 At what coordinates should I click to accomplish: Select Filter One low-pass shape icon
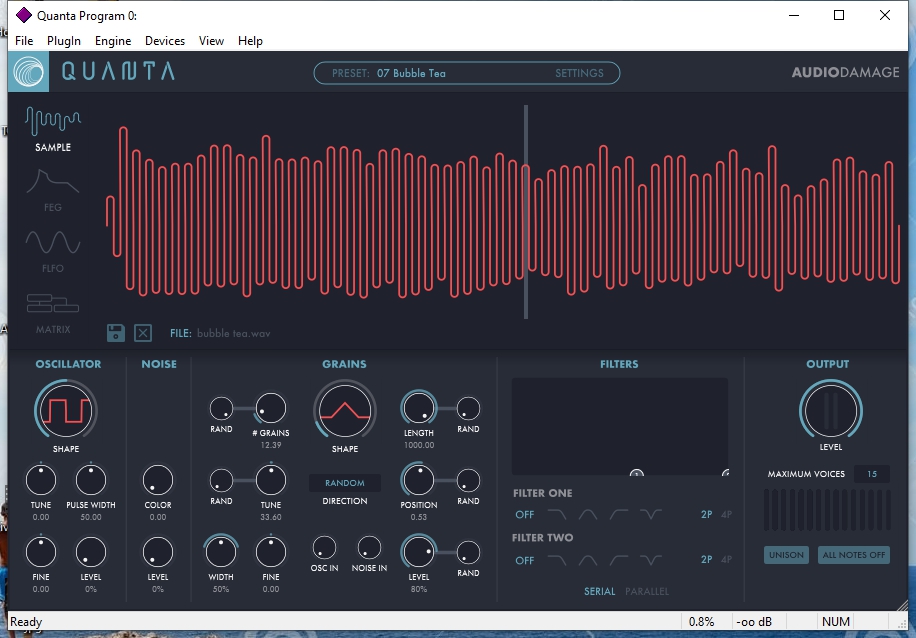point(557,514)
